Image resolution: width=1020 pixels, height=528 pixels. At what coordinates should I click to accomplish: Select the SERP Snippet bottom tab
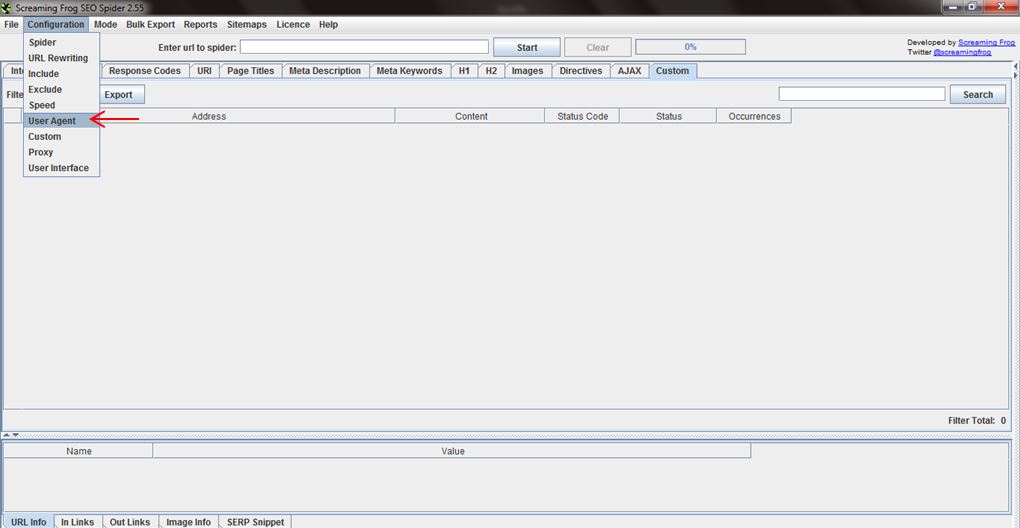256,521
